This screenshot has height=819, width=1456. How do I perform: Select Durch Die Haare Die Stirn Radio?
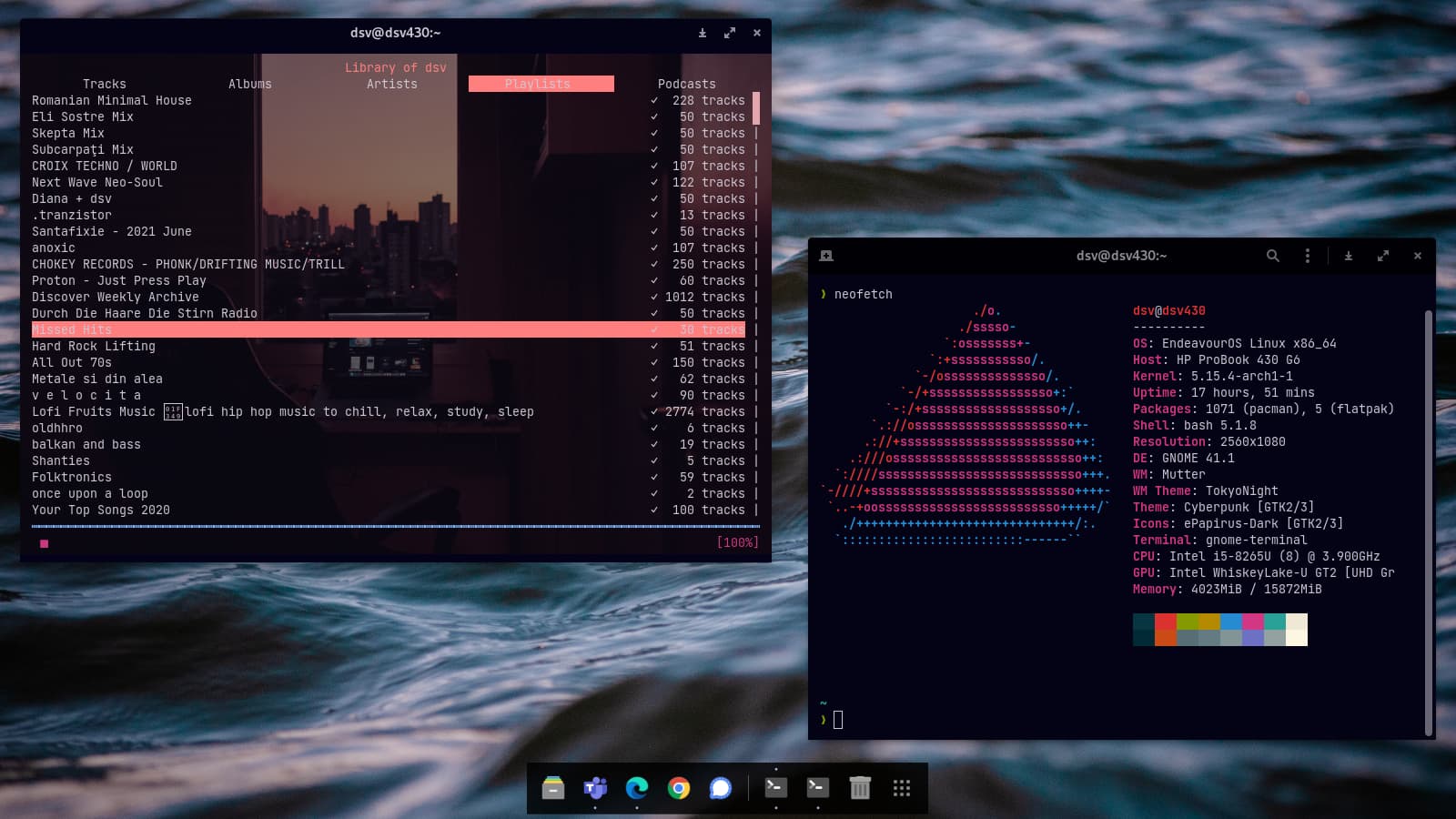point(389,313)
